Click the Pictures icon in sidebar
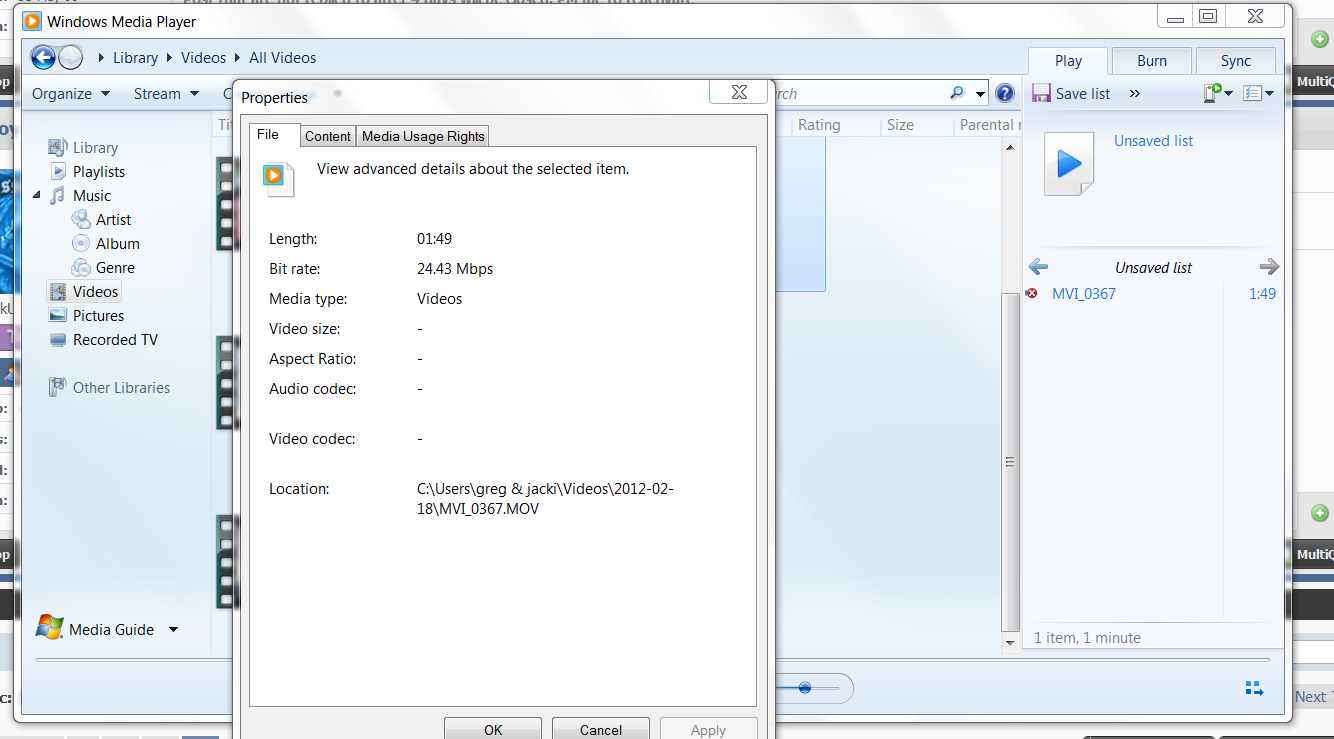 tap(58, 315)
